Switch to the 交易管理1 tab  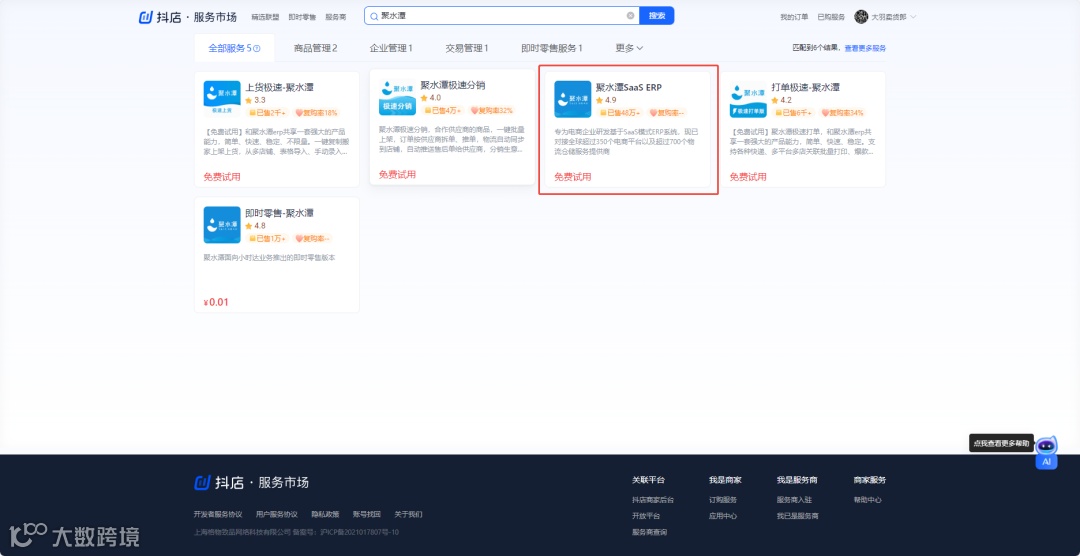[x=466, y=48]
